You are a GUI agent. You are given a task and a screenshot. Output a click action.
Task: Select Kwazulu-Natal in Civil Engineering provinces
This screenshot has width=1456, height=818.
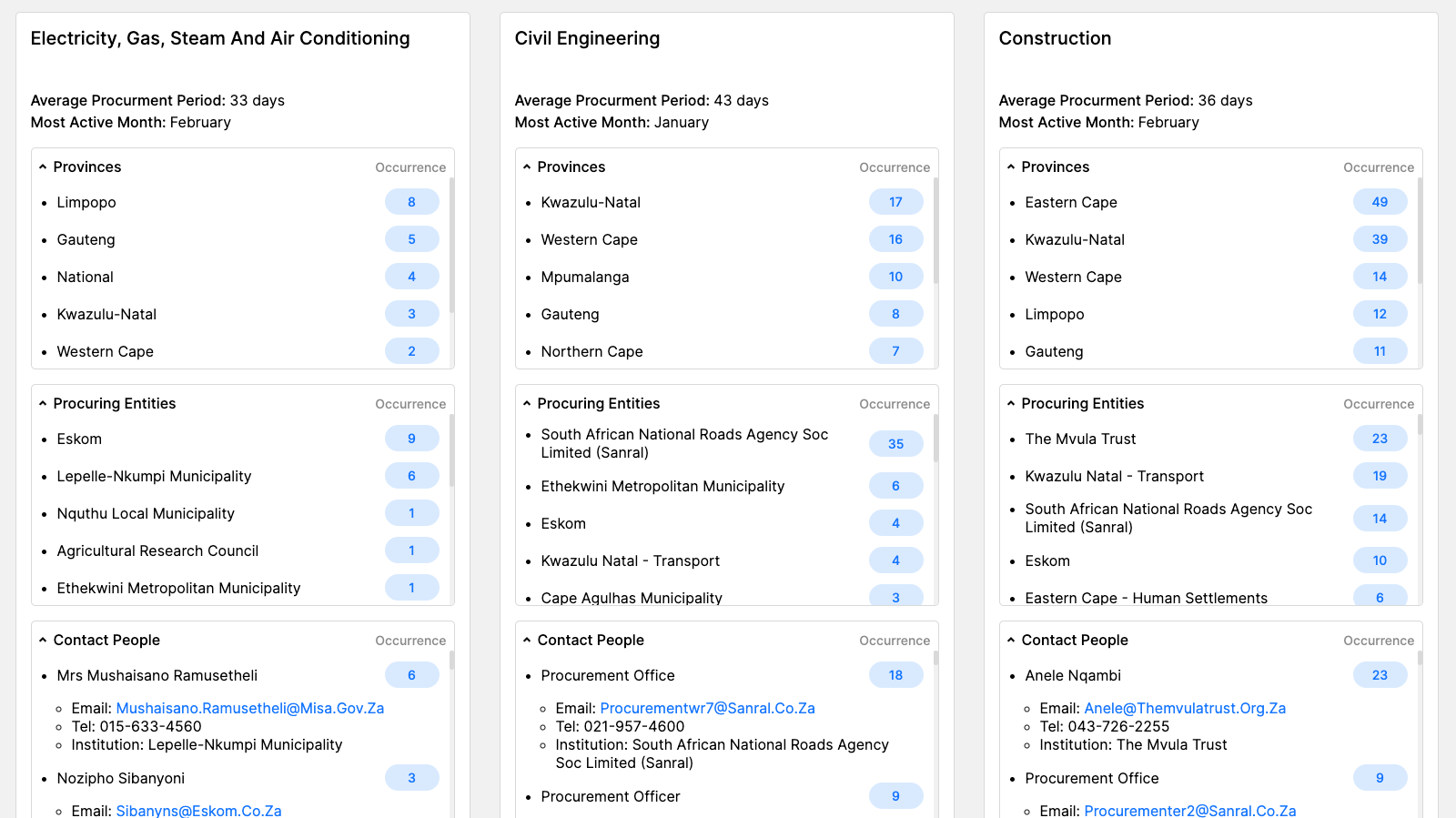point(591,202)
